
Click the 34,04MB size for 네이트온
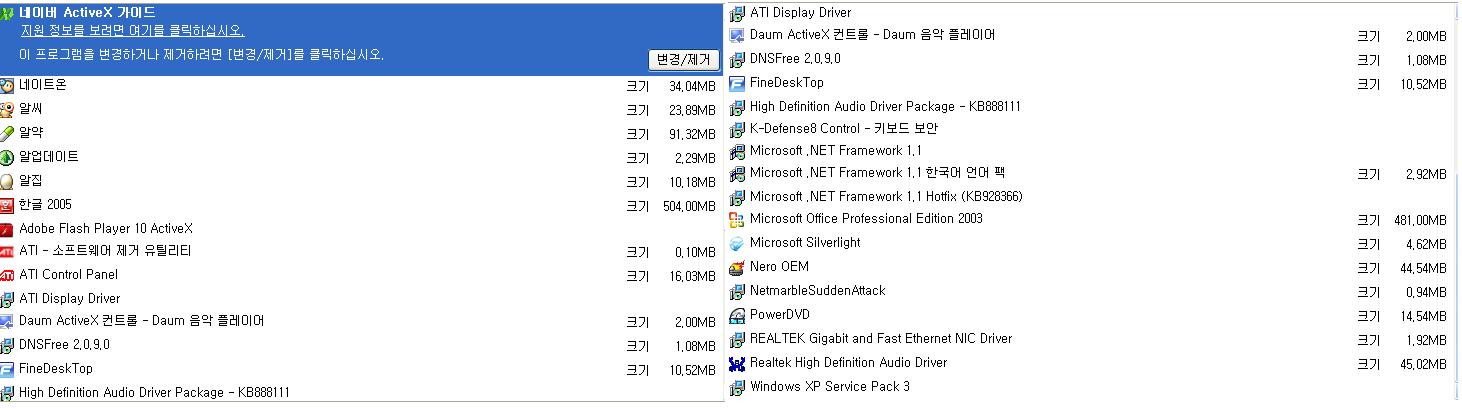click(693, 86)
